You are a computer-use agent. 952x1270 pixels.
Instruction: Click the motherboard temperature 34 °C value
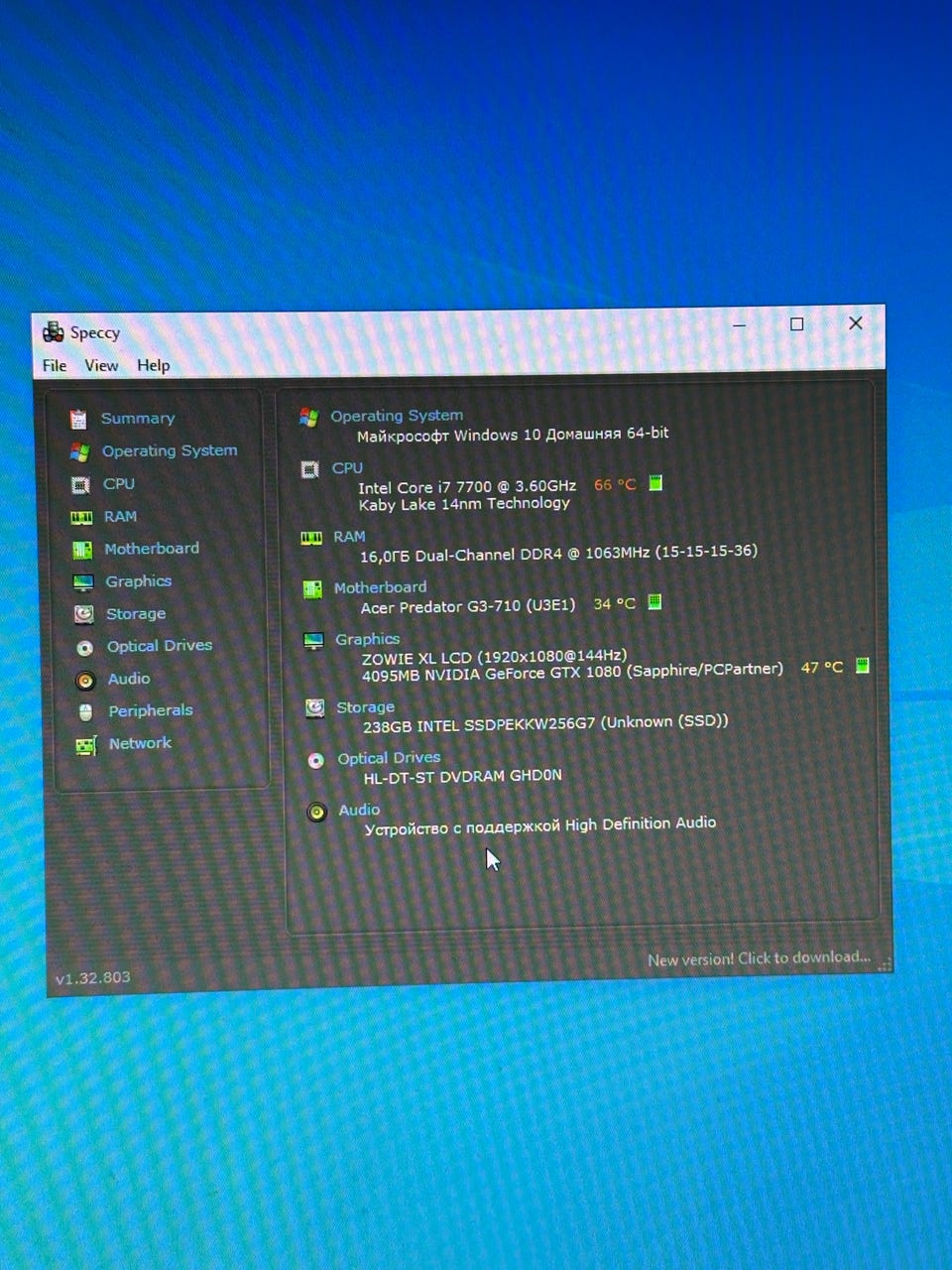click(x=614, y=603)
